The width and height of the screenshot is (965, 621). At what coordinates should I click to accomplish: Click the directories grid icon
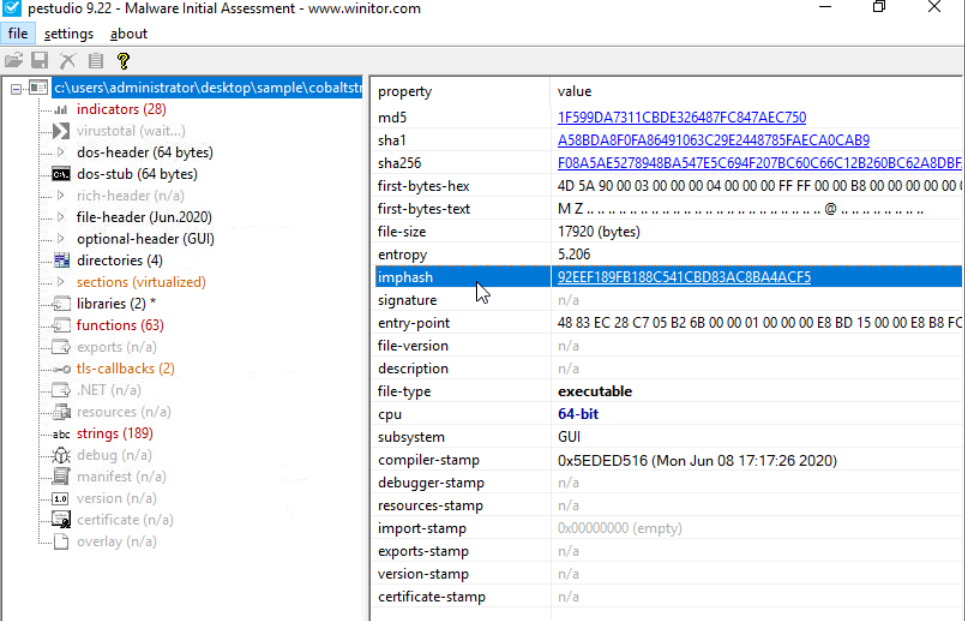(x=61, y=261)
